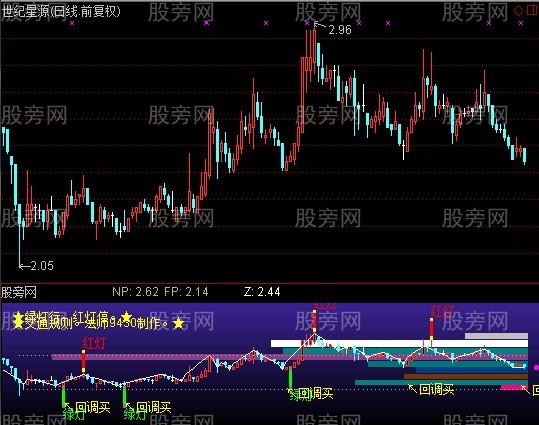
Task: Click the brown horizontal bar
Action: (466, 377)
